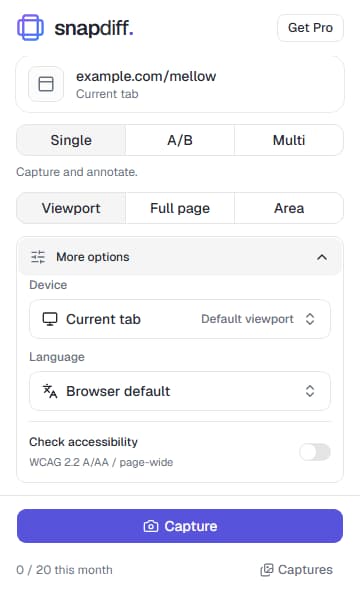Click the WCAG 2.2 A/AA / page-wide text
Image resolution: width=360 pixels, height=596 pixels.
click(x=101, y=462)
